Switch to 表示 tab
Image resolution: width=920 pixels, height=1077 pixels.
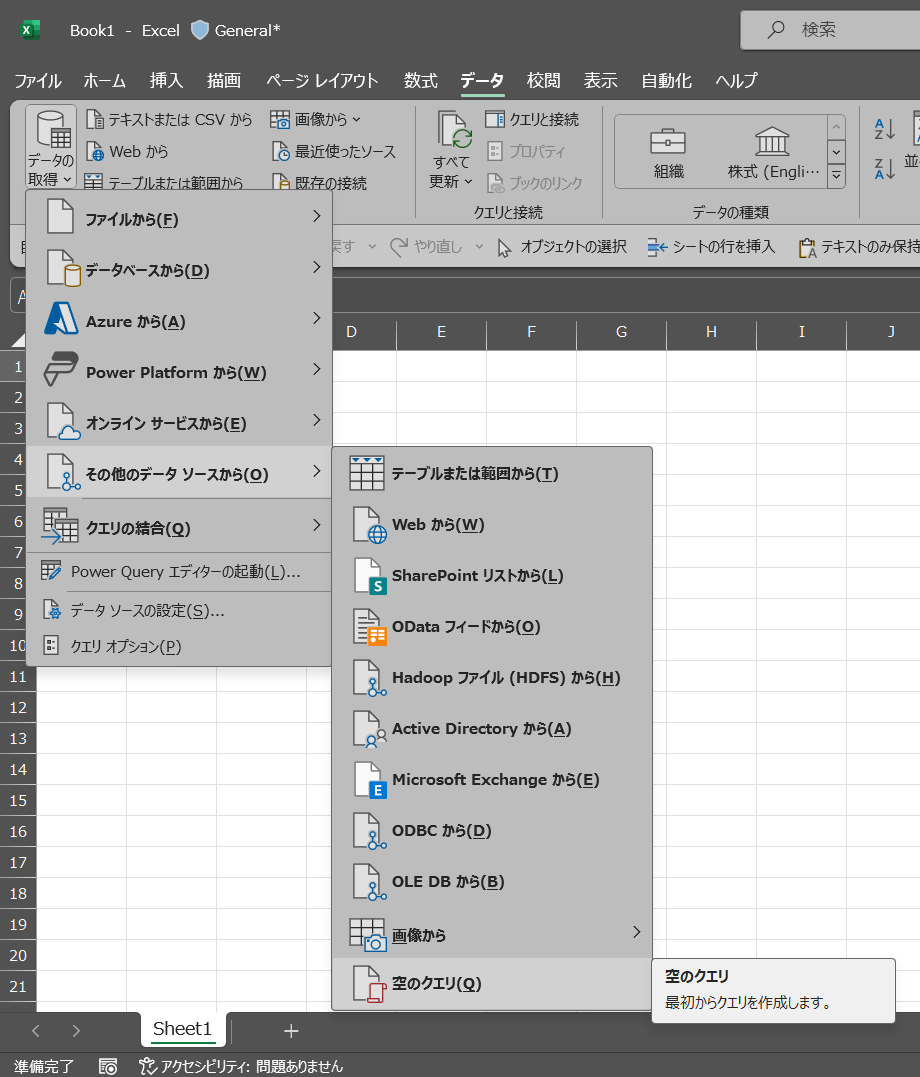[x=601, y=80]
